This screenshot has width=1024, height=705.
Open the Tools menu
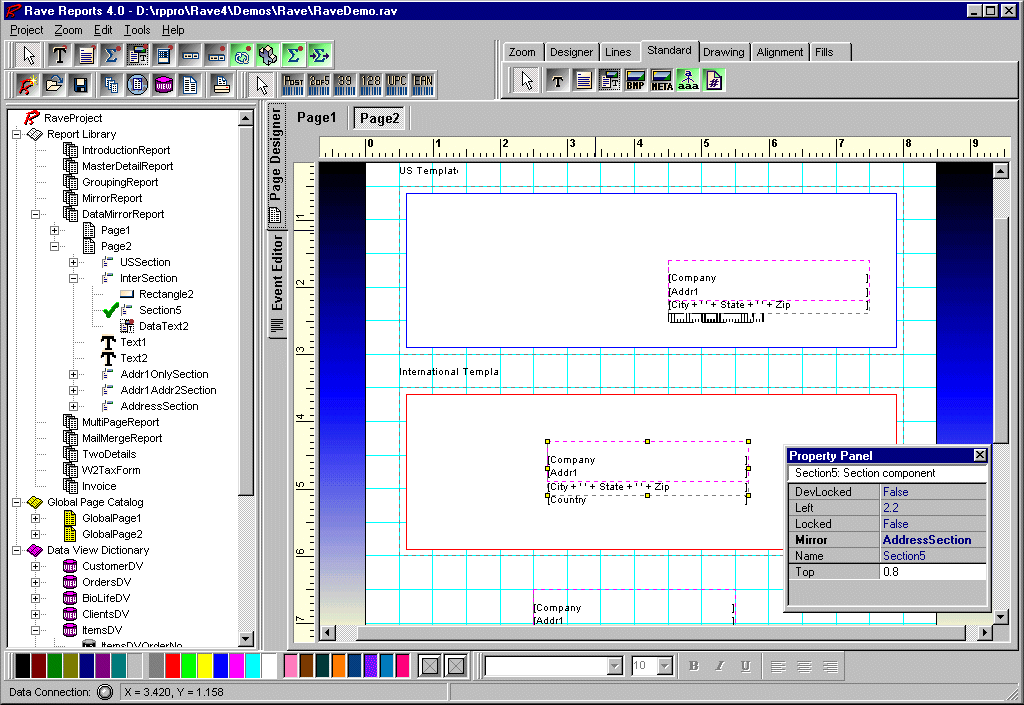[x=137, y=30]
